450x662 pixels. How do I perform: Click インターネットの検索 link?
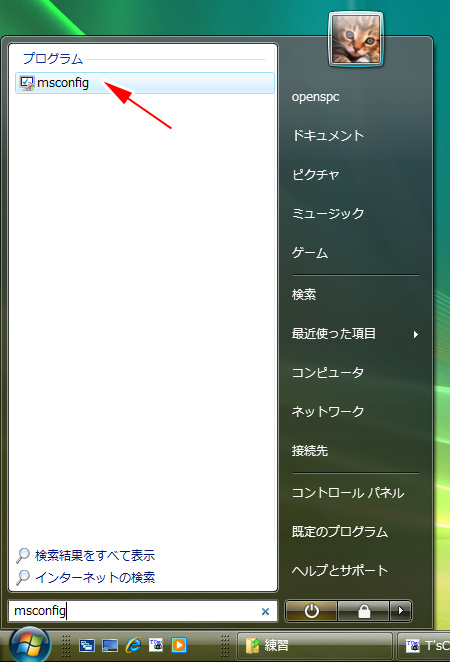tap(95, 577)
